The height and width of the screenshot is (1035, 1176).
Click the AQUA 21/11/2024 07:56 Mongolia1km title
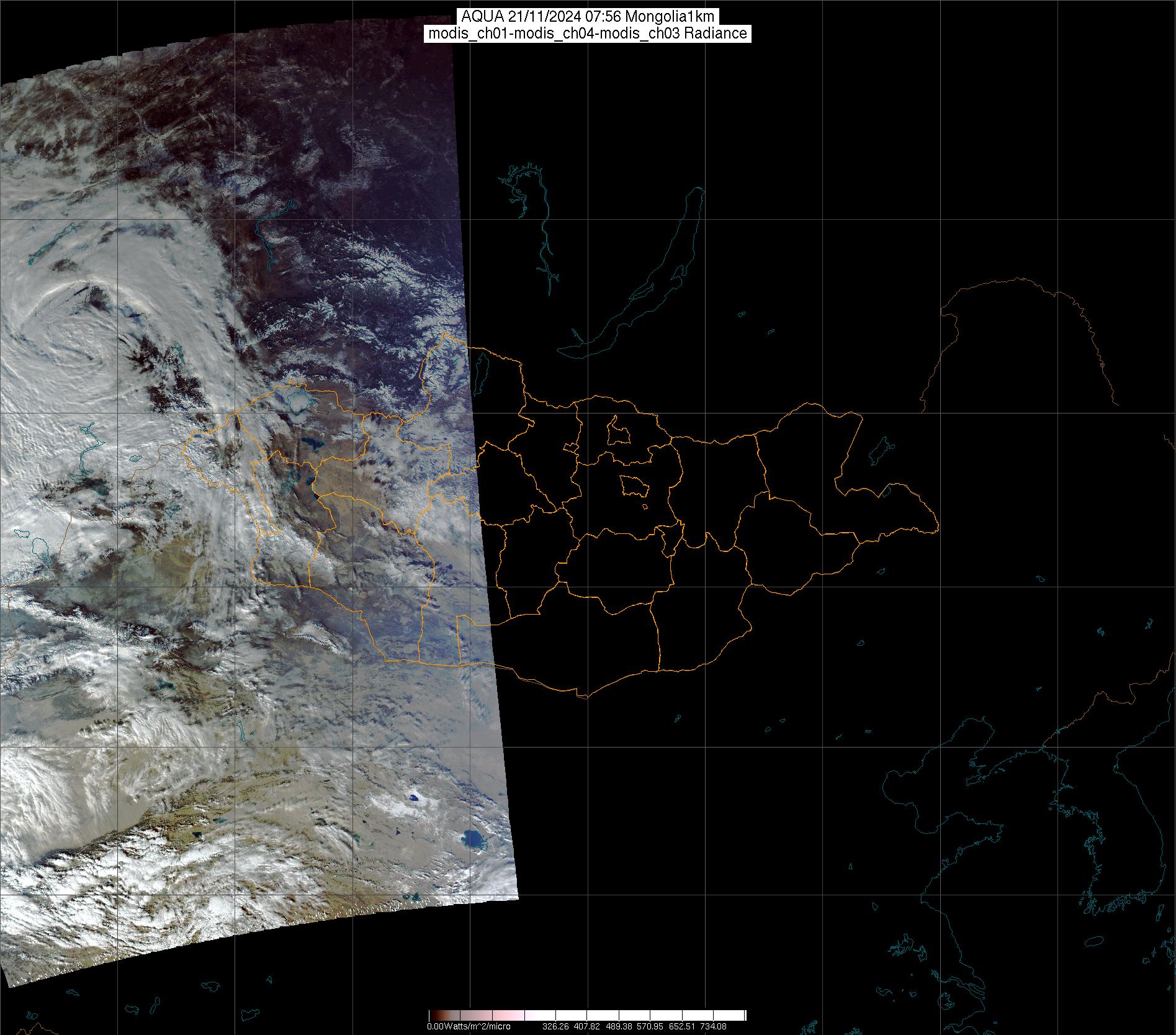[588, 16]
